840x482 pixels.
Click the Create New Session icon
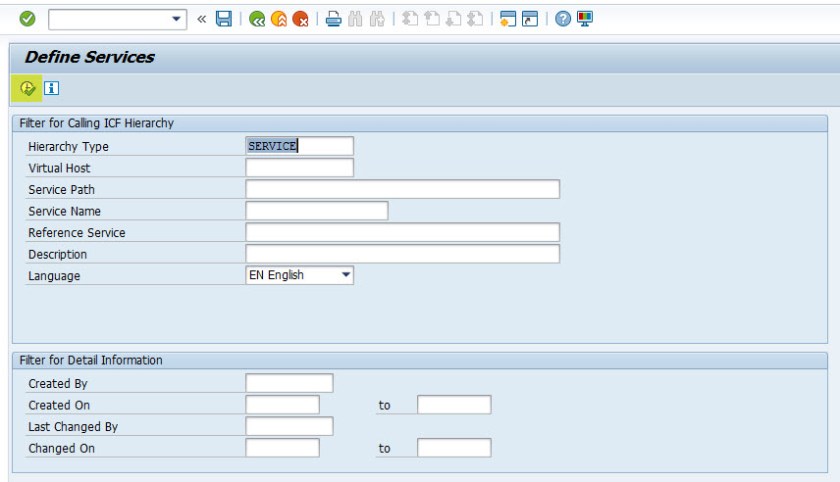tap(507, 19)
